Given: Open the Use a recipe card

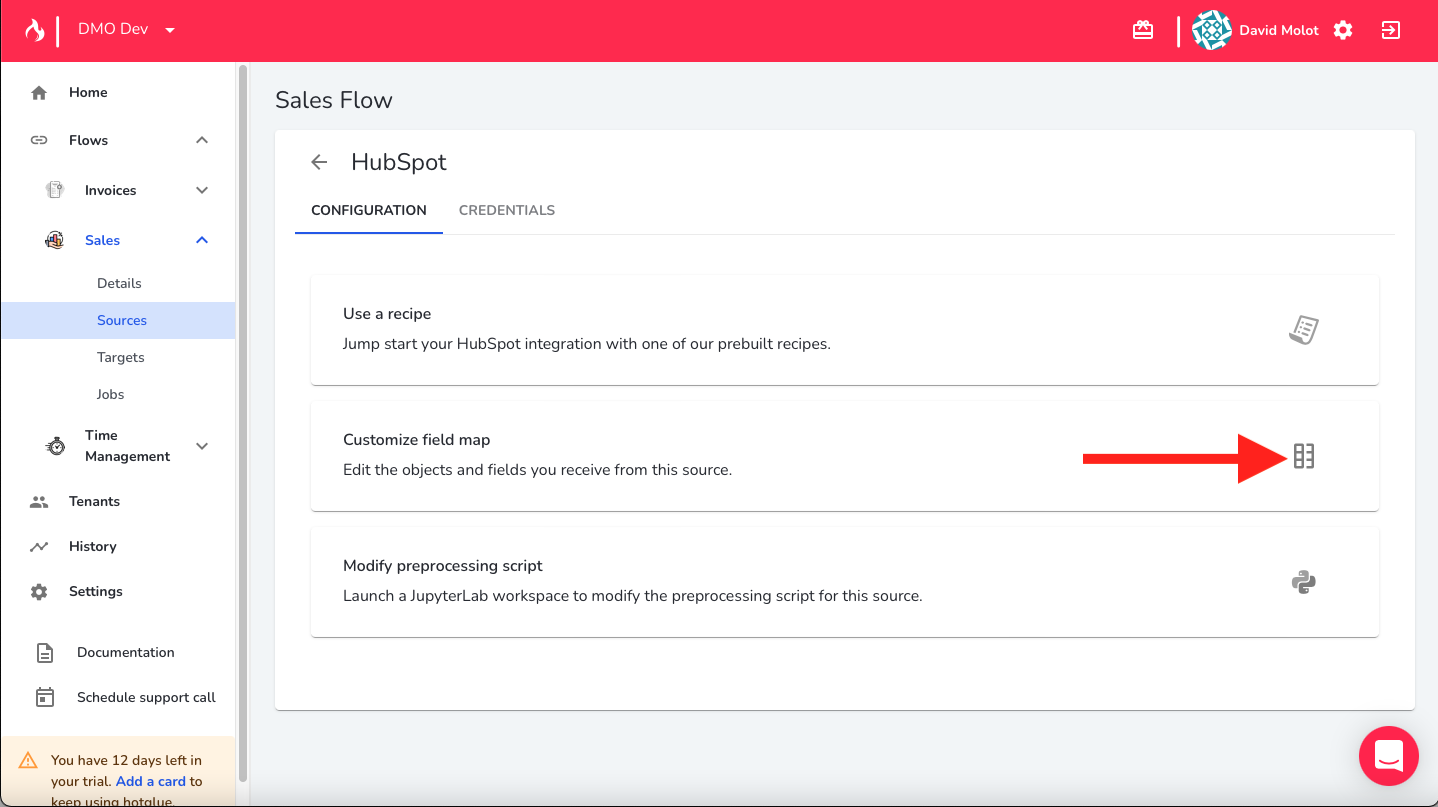Looking at the screenshot, I should 845,330.
